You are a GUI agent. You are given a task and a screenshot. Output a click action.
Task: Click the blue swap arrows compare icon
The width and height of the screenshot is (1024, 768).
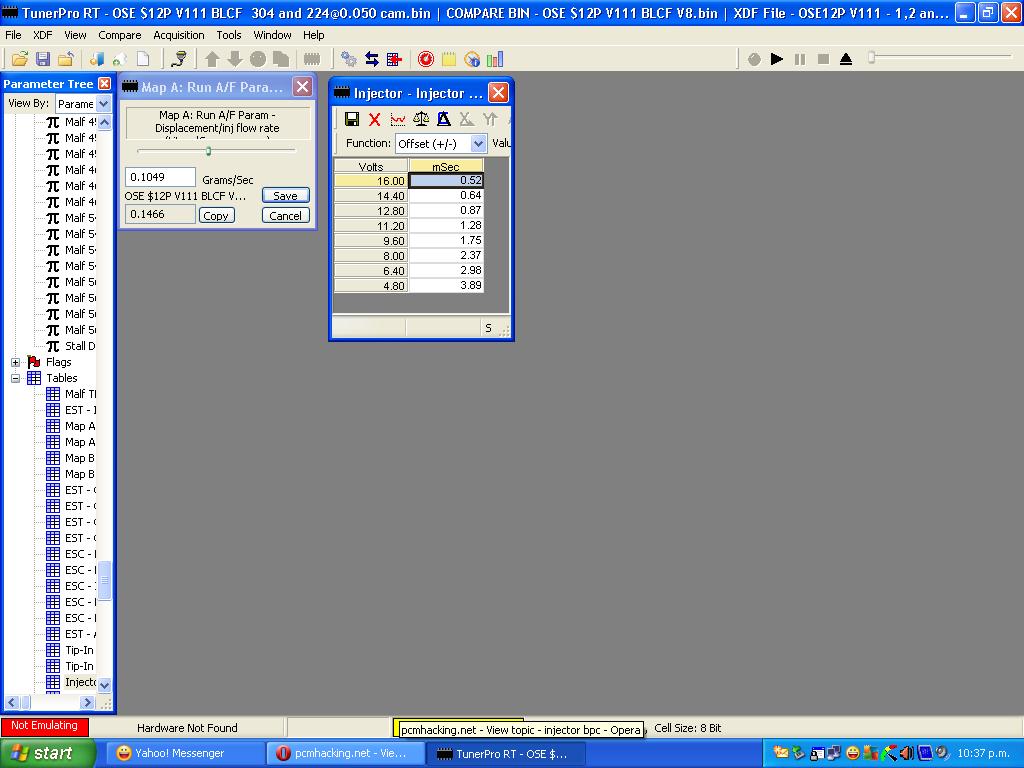372,59
